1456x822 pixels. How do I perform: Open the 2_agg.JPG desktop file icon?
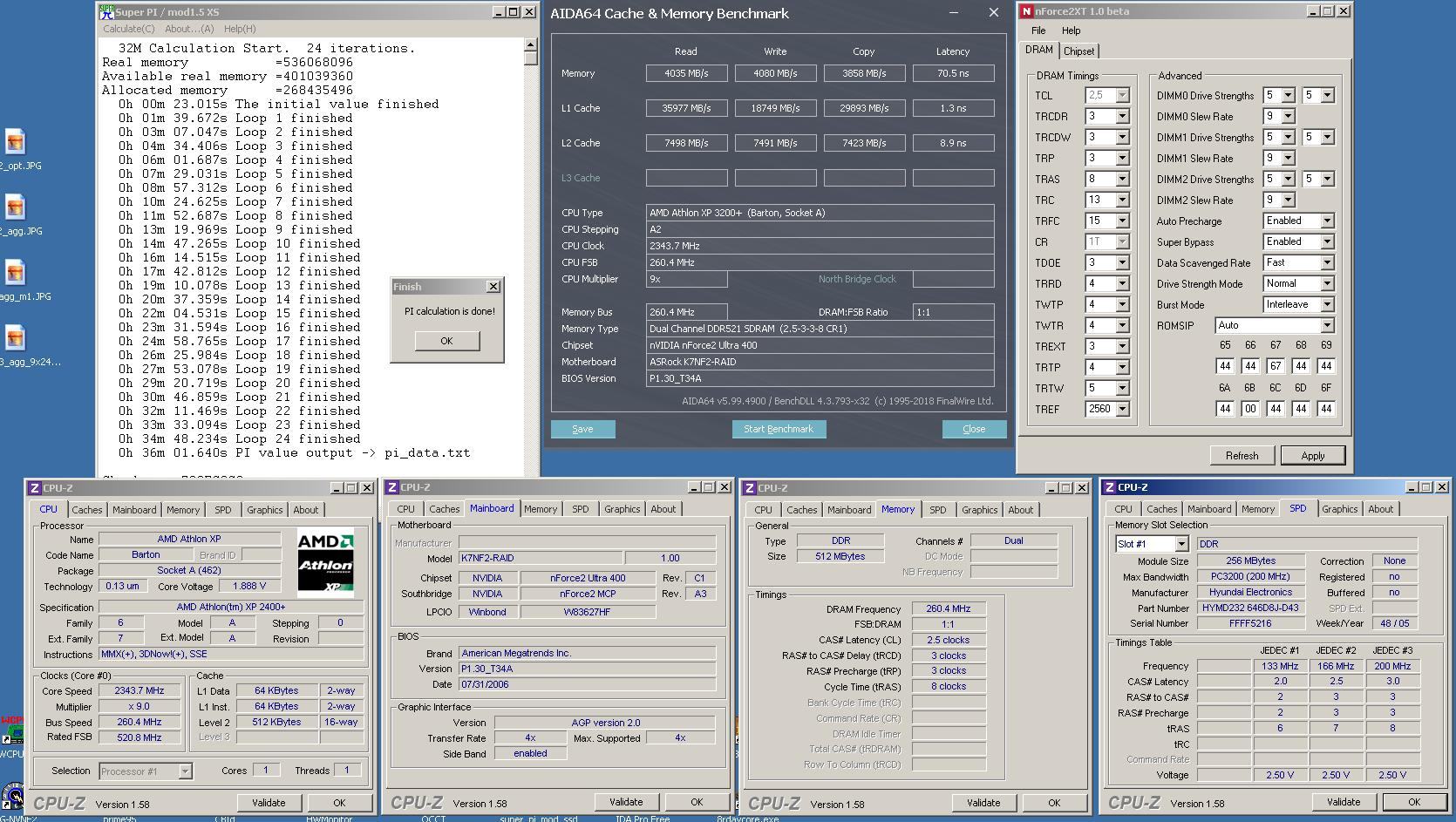click(x=15, y=207)
